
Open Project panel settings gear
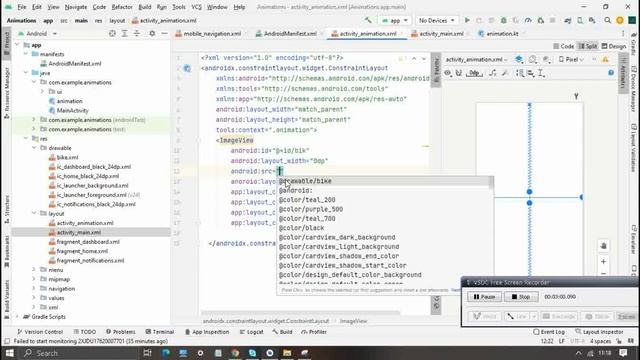[152, 33]
